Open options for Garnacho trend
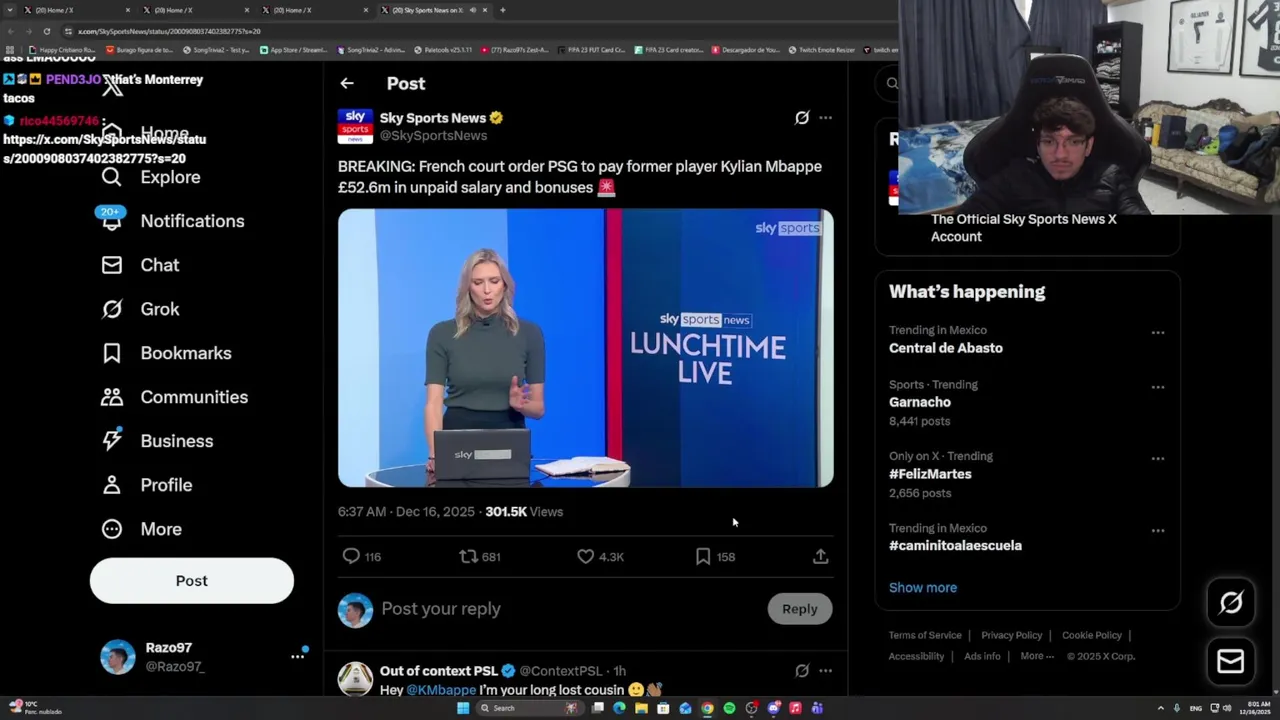The width and height of the screenshot is (1280, 720). [x=1158, y=387]
